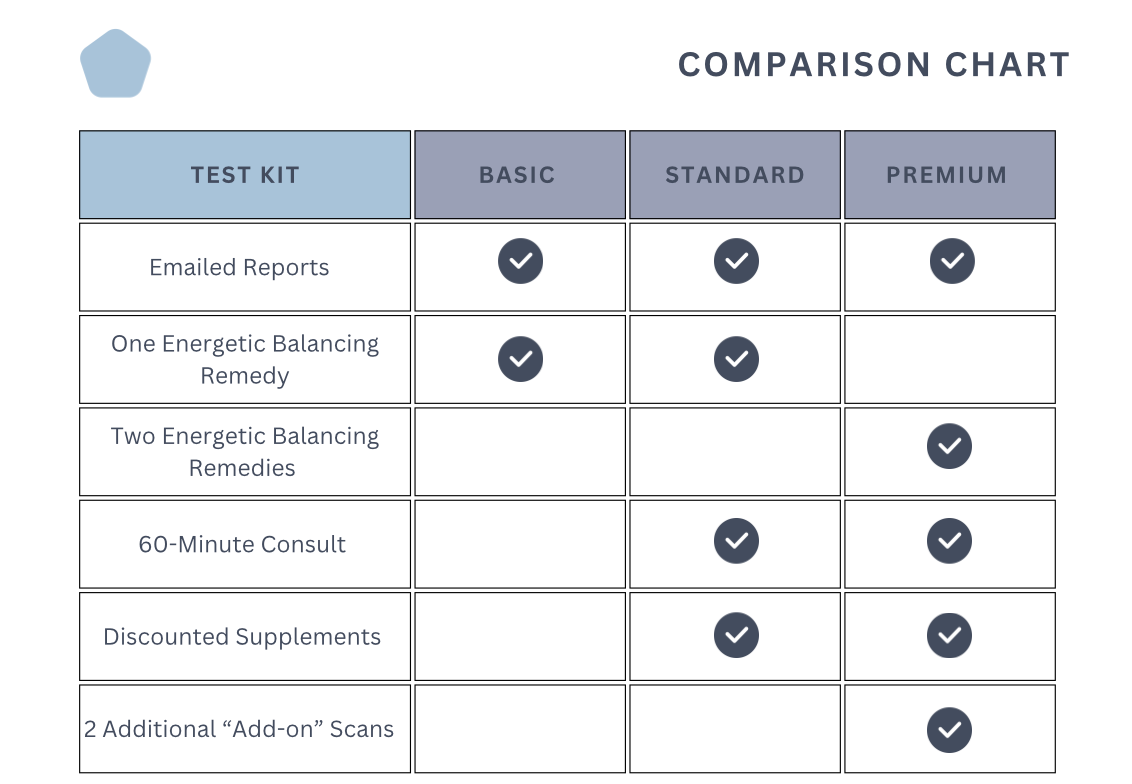Click Basic checkmark for One Energetic Balancing Remedy
This screenshot has height=784, width=1132.
(x=520, y=359)
